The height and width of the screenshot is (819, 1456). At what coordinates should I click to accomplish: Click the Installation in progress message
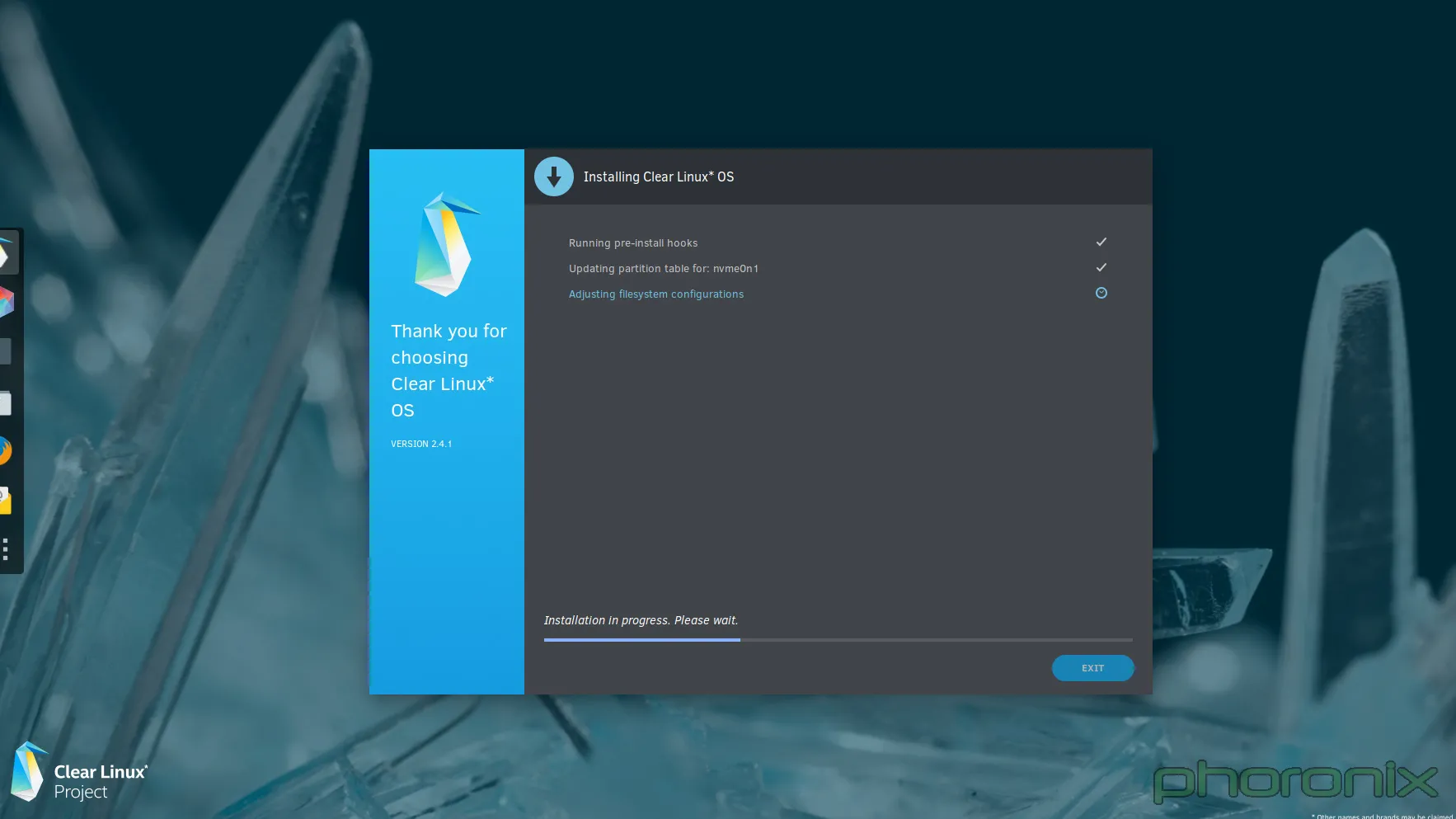coord(641,619)
